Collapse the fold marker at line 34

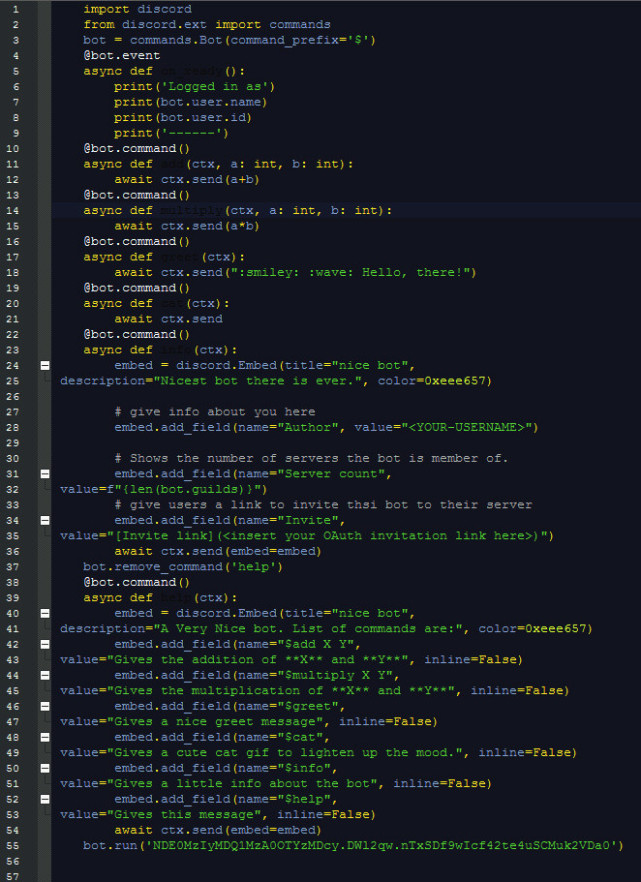[x=45, y=520]
